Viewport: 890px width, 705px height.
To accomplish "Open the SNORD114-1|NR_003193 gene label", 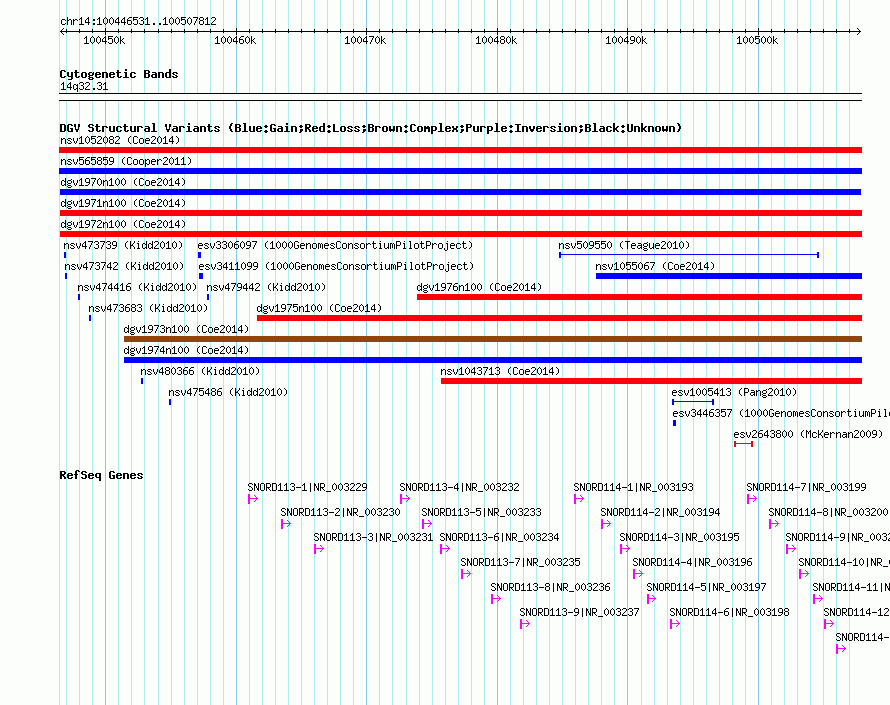I will coord(633,487).
